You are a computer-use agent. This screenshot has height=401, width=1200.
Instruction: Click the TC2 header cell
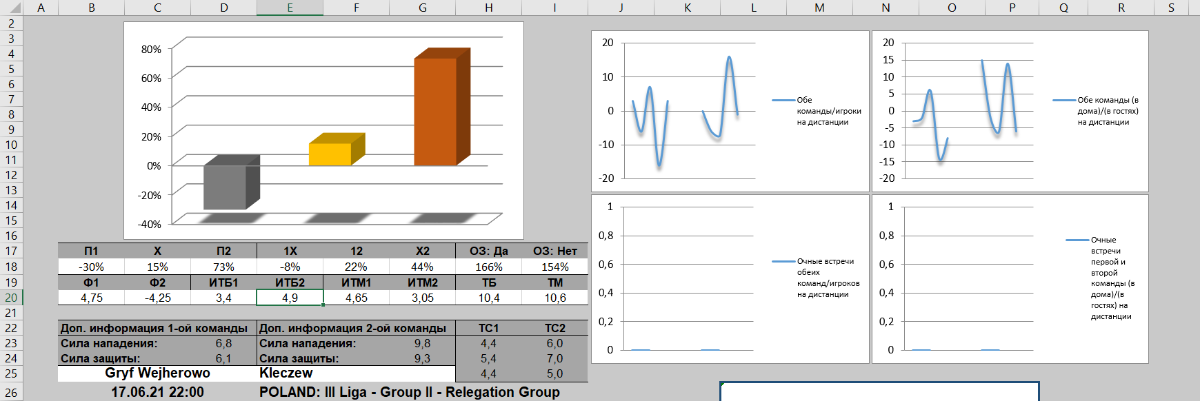[x=554, y=328]
